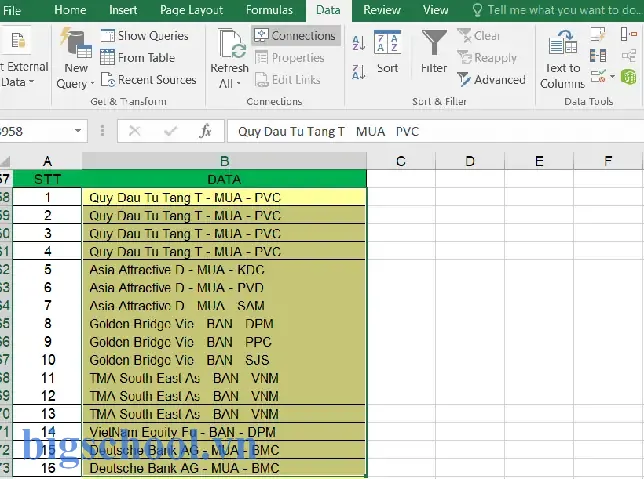644x479 pixels.
Task: Click STT cell with number 10
Action: [x=47, y=360]
